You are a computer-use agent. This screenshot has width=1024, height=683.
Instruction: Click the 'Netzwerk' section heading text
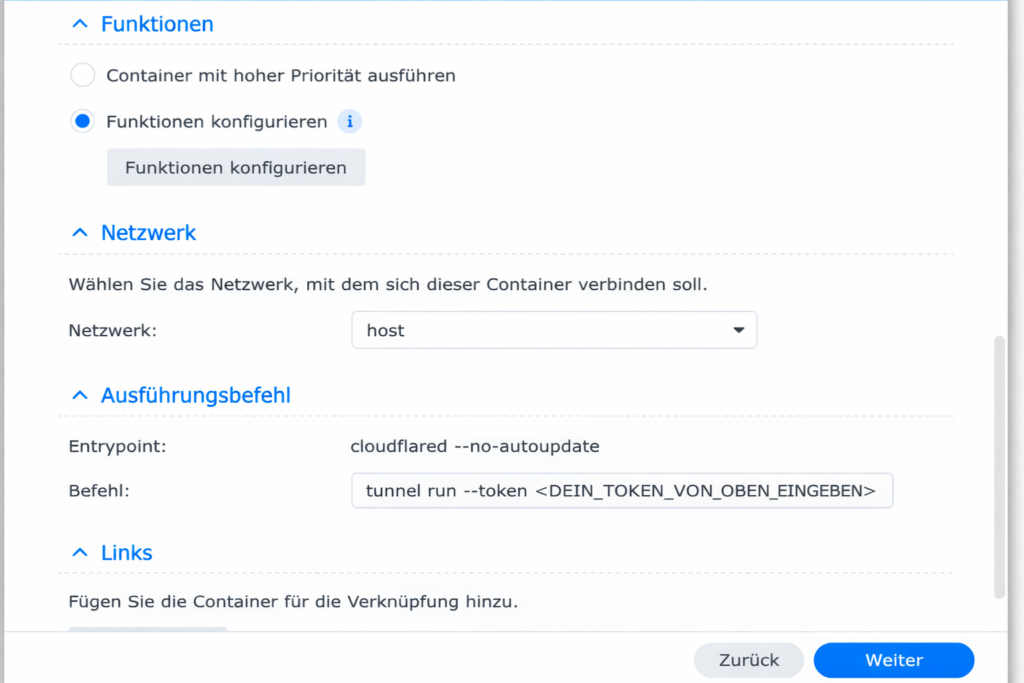[148, 233]
